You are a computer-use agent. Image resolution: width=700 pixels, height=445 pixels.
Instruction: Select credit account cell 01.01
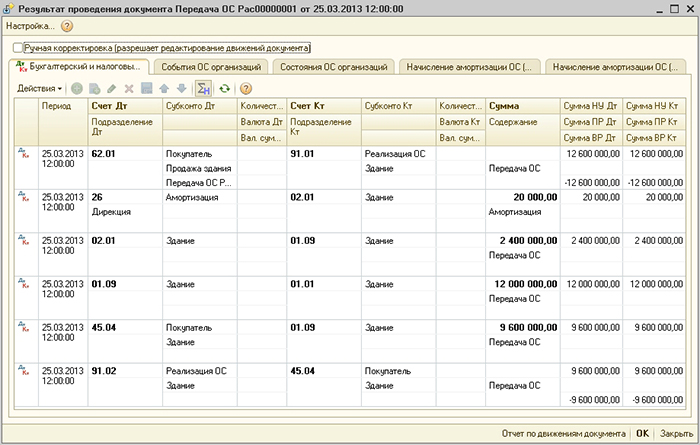point(324,284)
